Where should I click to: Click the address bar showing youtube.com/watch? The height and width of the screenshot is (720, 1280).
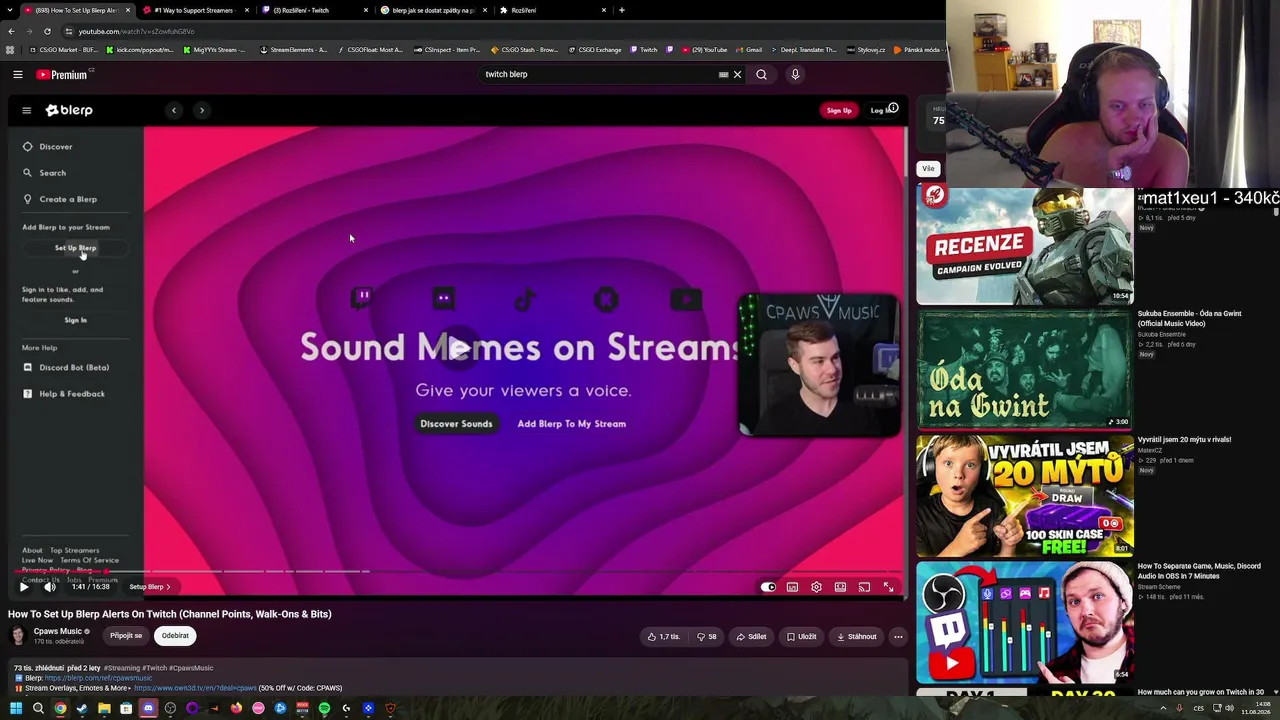coord(500,31)
